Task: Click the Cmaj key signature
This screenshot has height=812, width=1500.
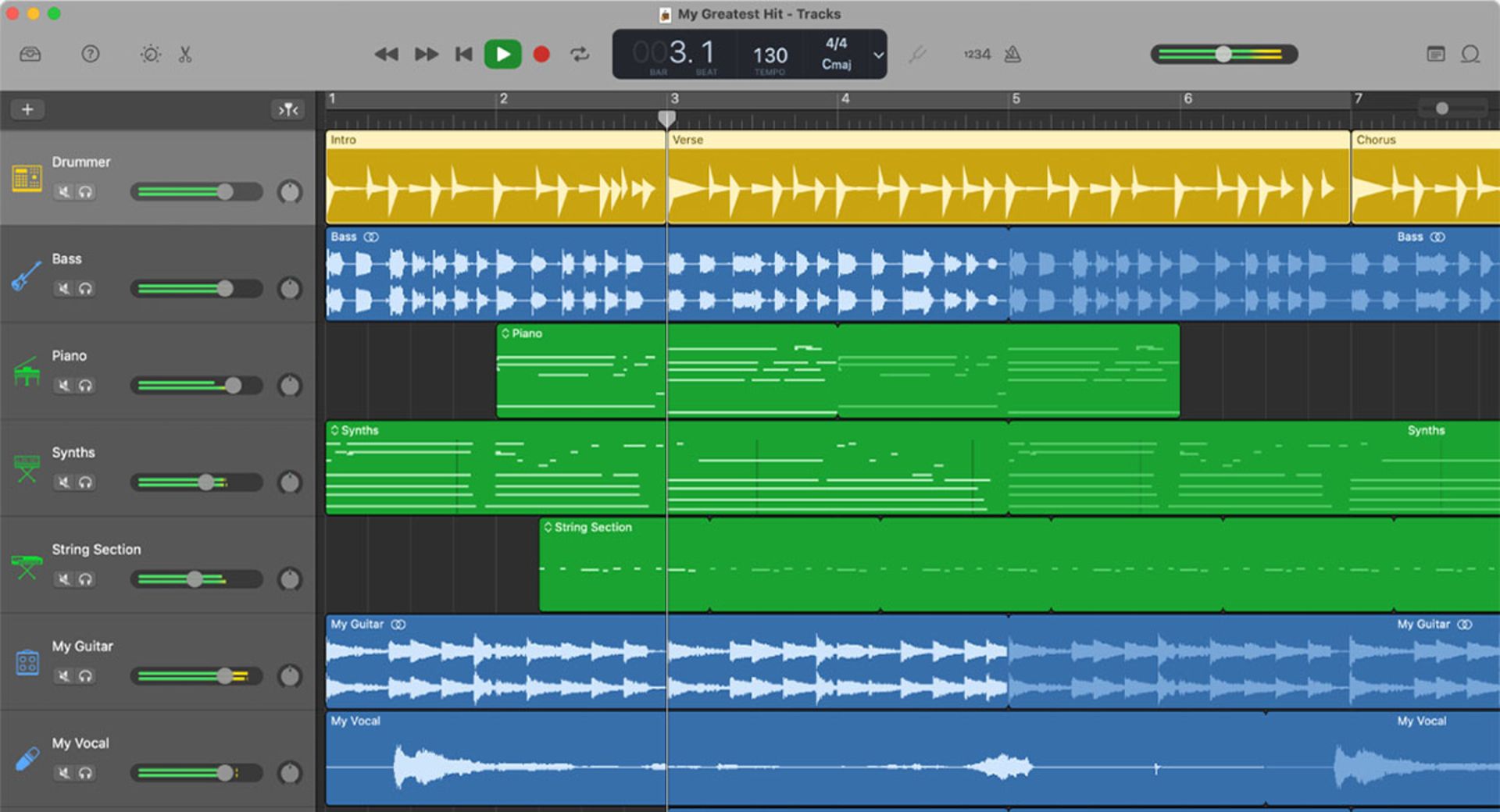Action: [x=836, y=65]
